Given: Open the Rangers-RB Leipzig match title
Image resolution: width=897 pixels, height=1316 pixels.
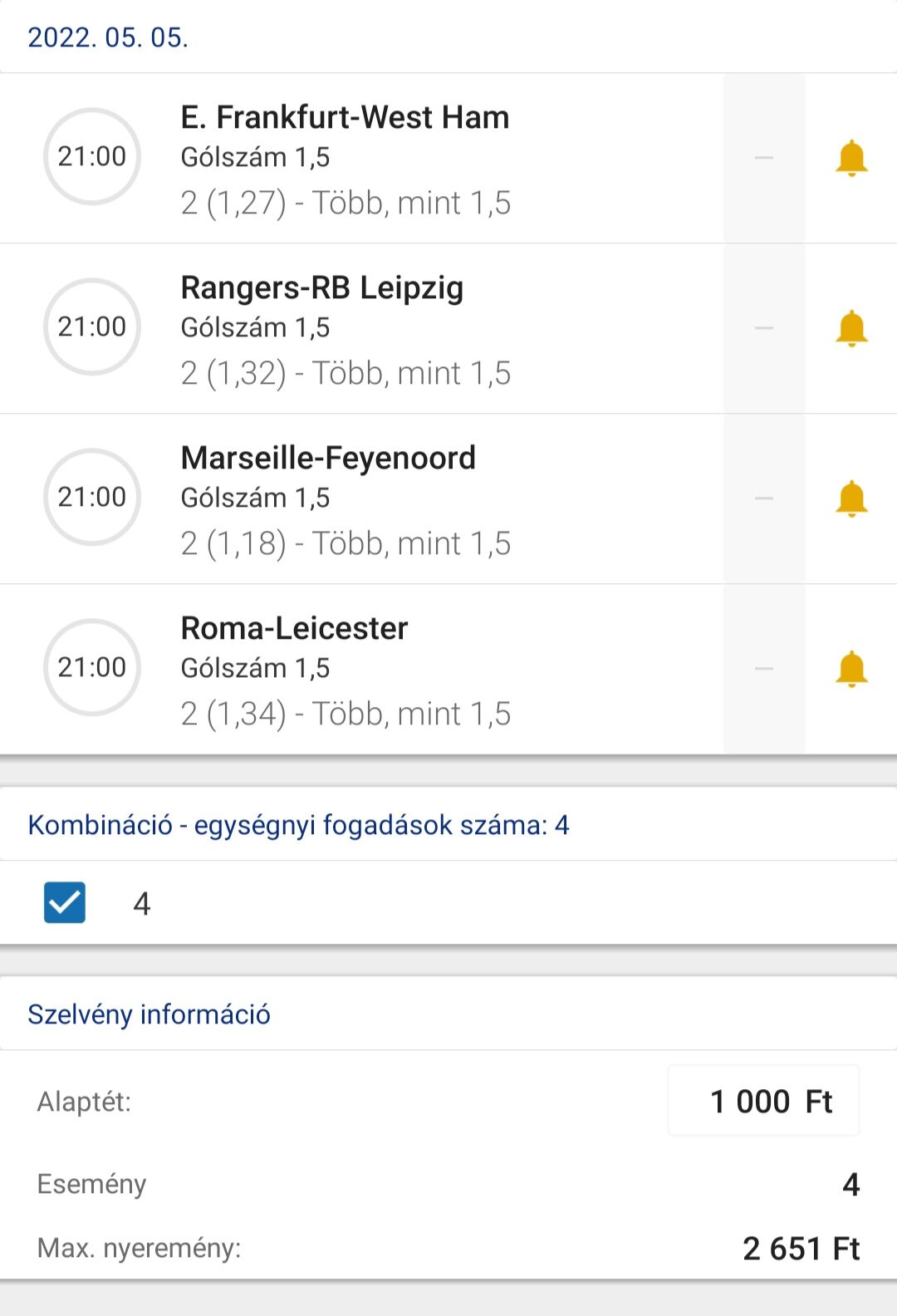Looking at the screenshot, I should click(x=322, y=288).
